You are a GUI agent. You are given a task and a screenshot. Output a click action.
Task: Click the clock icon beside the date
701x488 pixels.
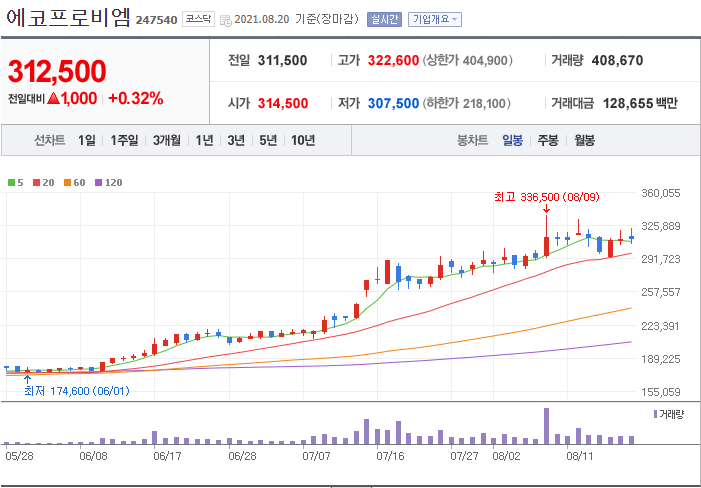(x=226, y=21)
